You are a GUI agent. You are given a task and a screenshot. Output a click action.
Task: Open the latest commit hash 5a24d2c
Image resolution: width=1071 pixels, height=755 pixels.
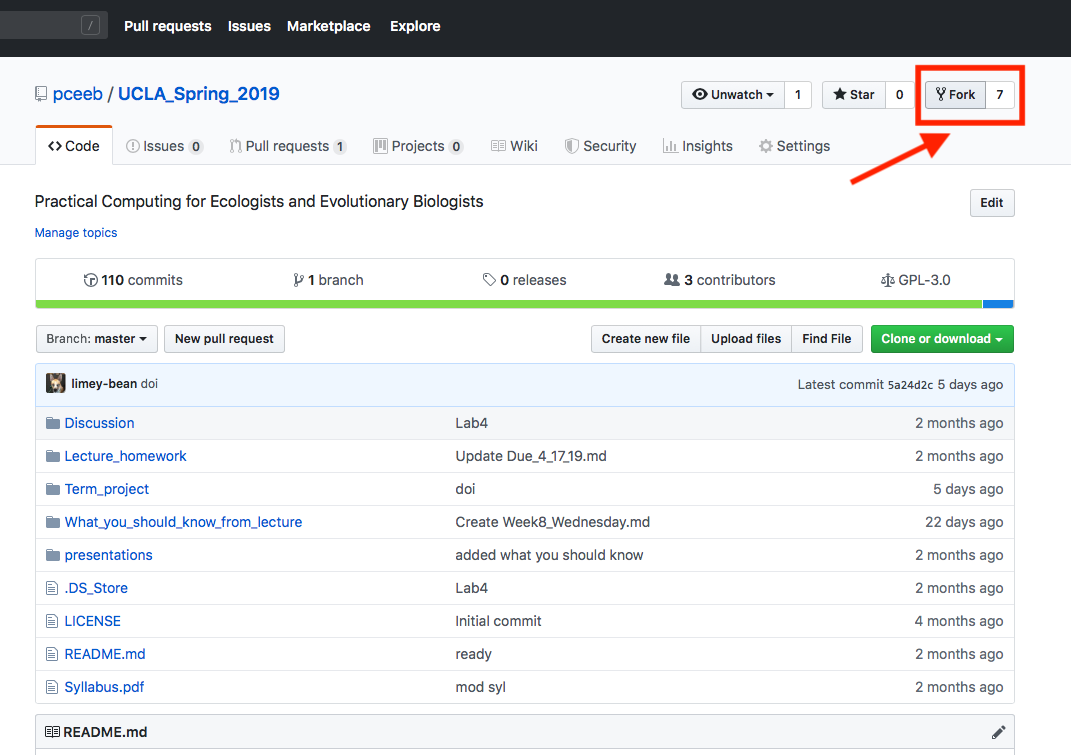tap(910, 385)
